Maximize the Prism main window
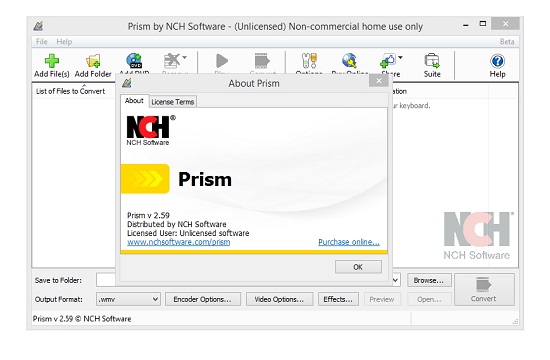Viewport: 550px width, 360px height. coord(483,24)
